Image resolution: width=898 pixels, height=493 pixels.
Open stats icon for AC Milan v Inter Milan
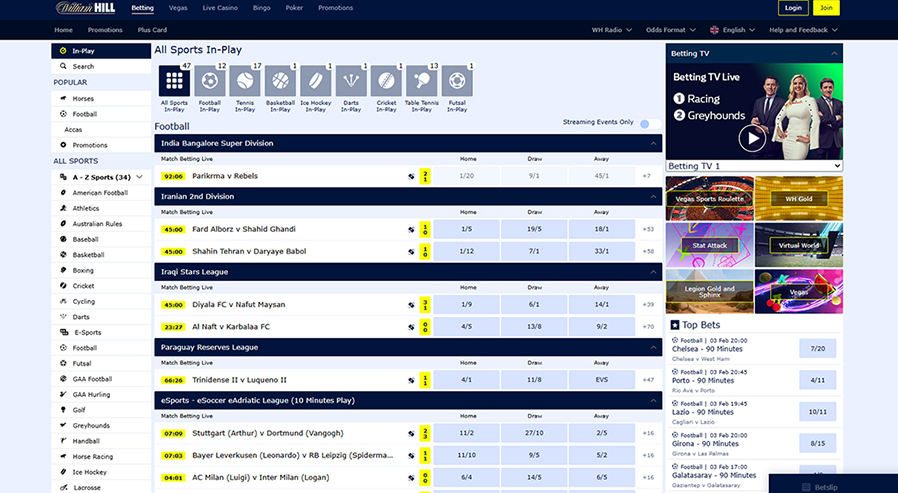[411, 478]
